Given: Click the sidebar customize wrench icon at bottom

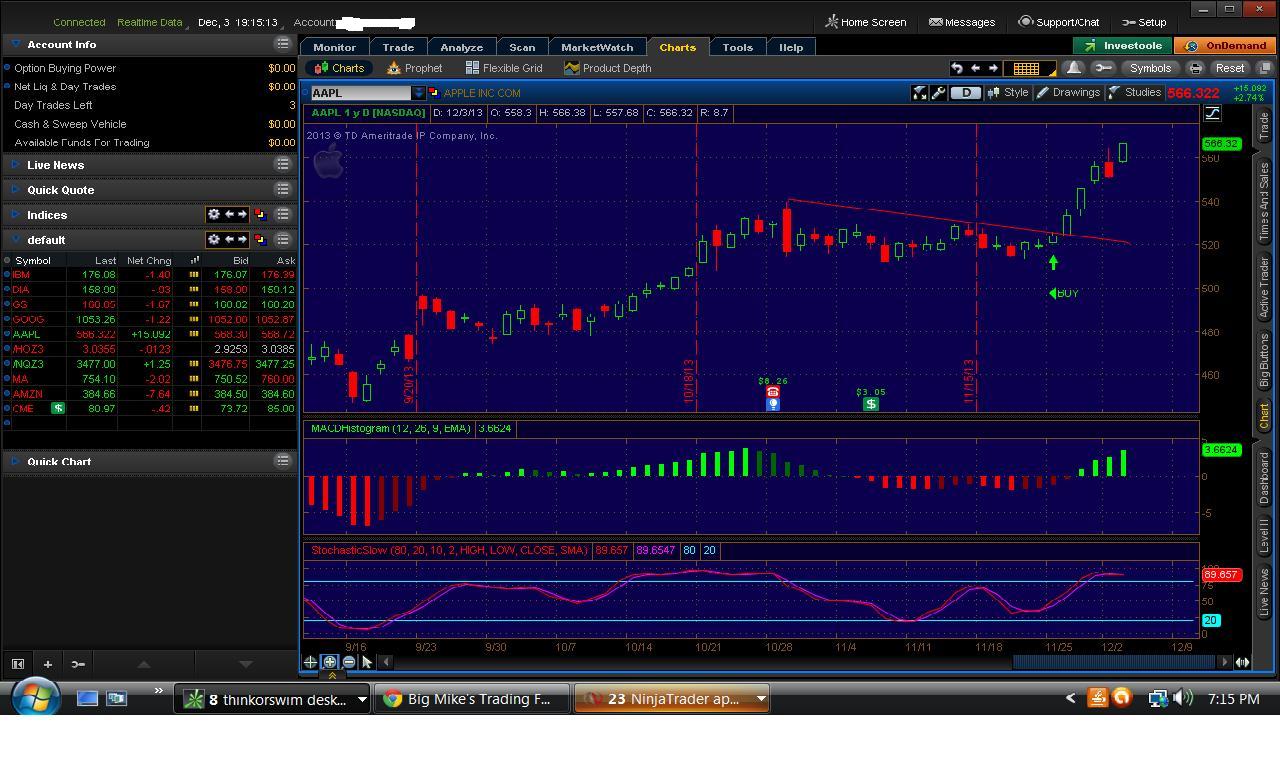Looking at the screenshot, I should click(78, 664).
